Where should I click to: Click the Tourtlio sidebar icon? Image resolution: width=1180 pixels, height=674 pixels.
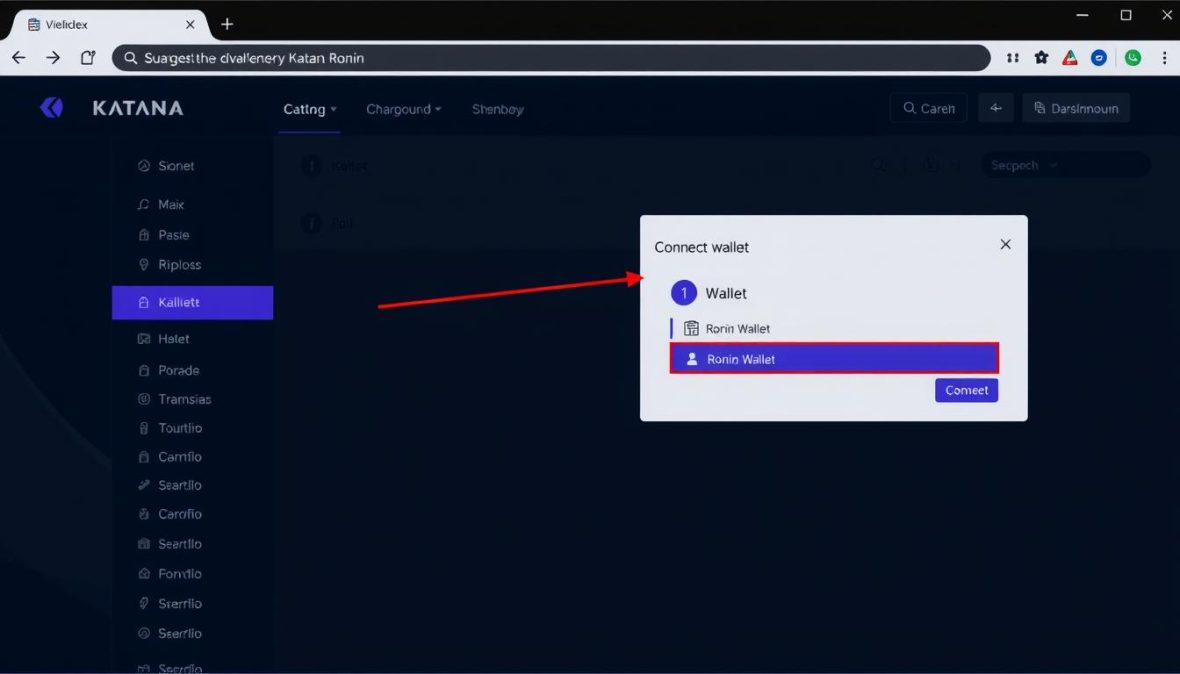point(144,428)
